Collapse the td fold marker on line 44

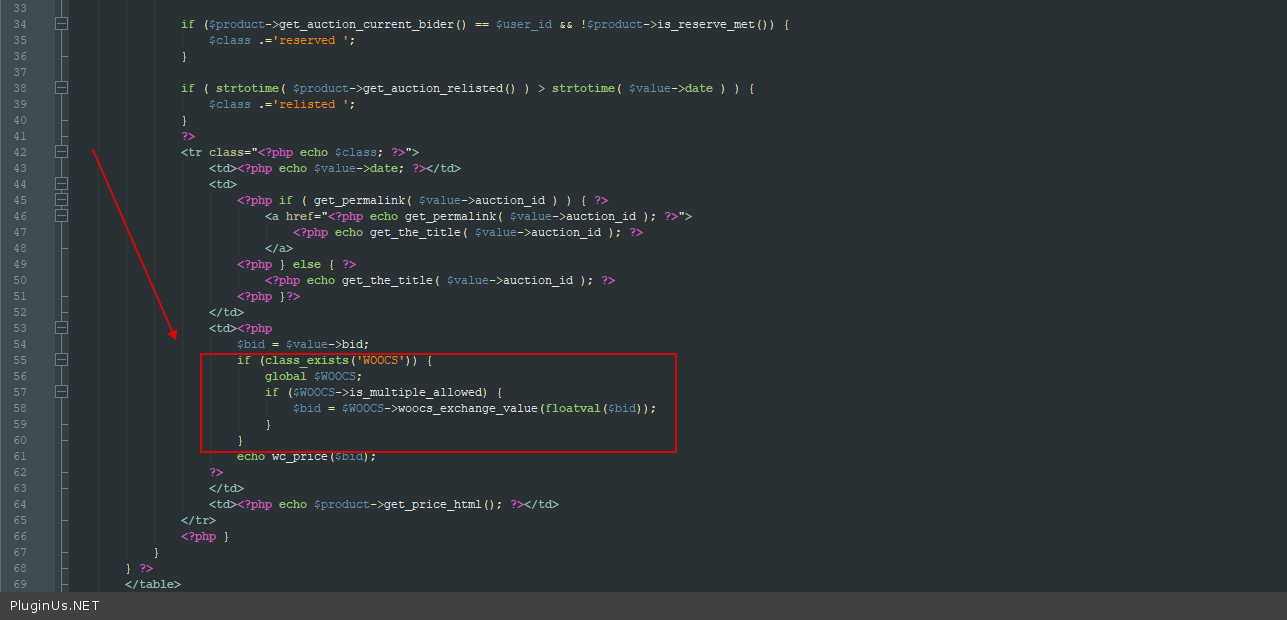coord(62,184)
